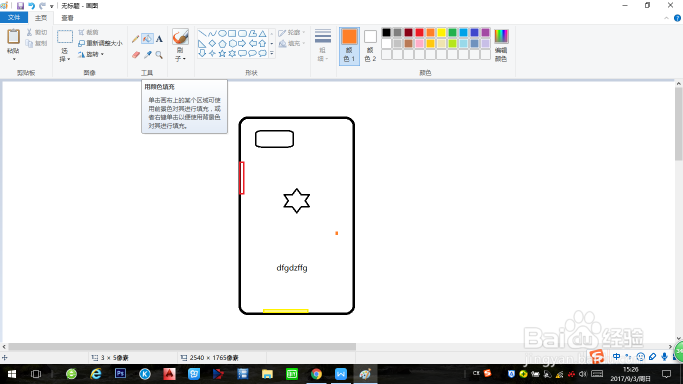Image resolution: width=683 pixels, height=384 pixels.
Task: Choose the Right arrow shape
Action: tap(242, 44)
